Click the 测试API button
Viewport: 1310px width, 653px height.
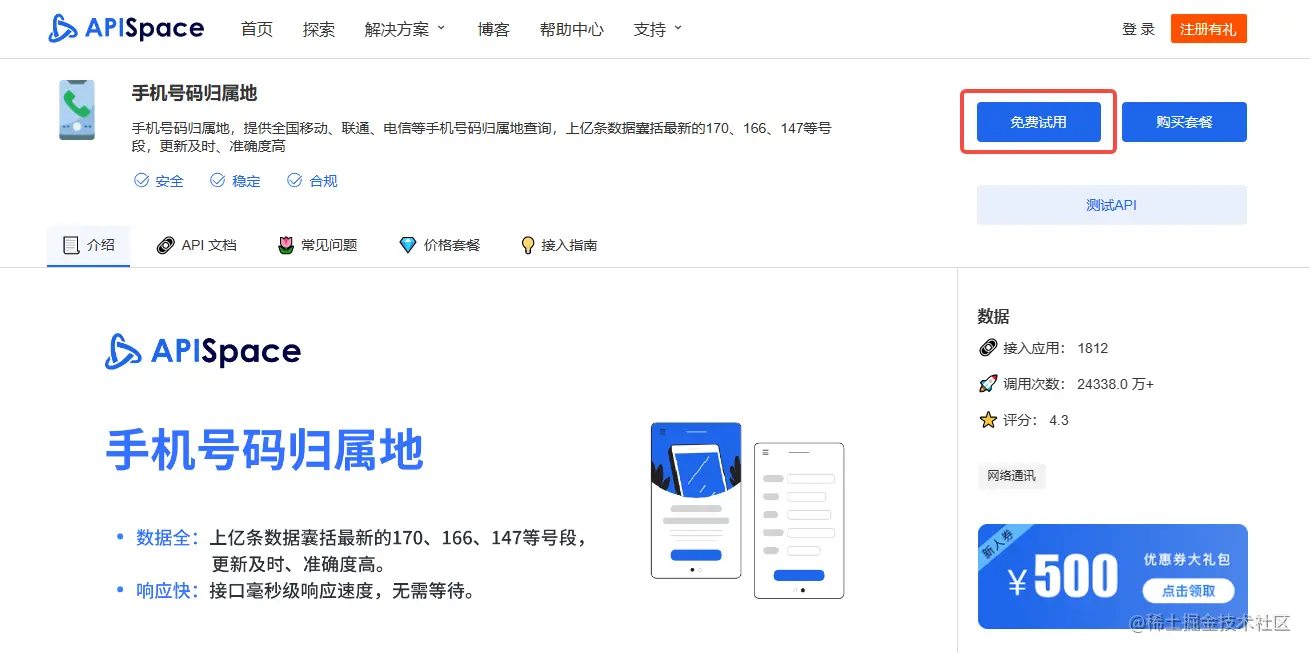click(x=1112, y=205)
